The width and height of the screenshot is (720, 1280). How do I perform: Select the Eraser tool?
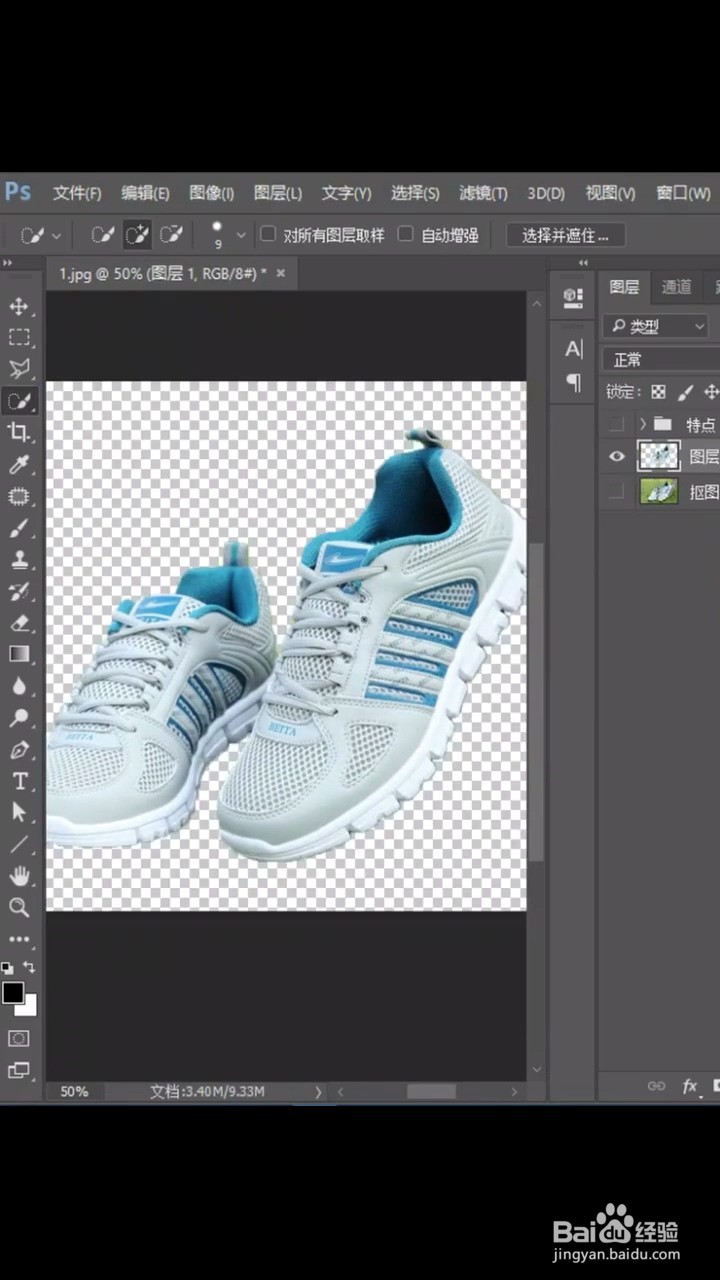tap(19, 623)
